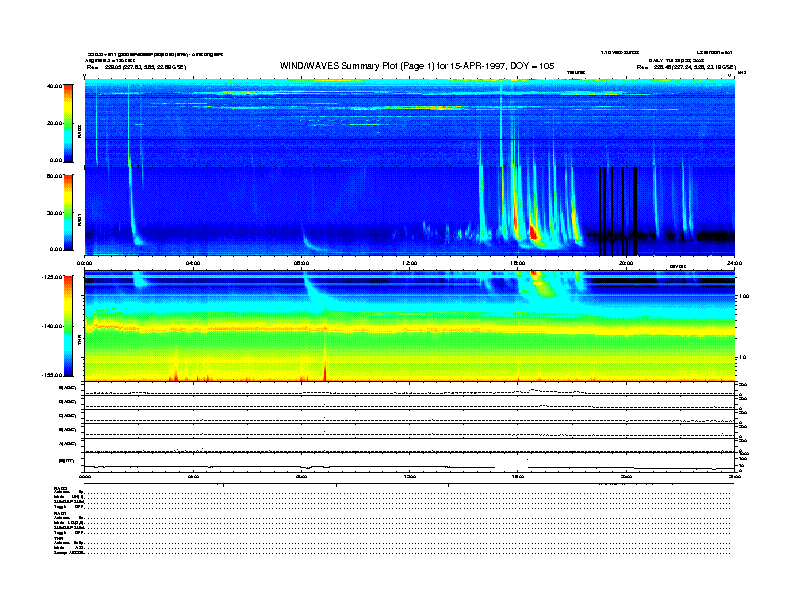Click the 60.00 tick on RAD1 color scale
Image resolution: width=792 pixels, height=612 pixels.
click(54, 176)
